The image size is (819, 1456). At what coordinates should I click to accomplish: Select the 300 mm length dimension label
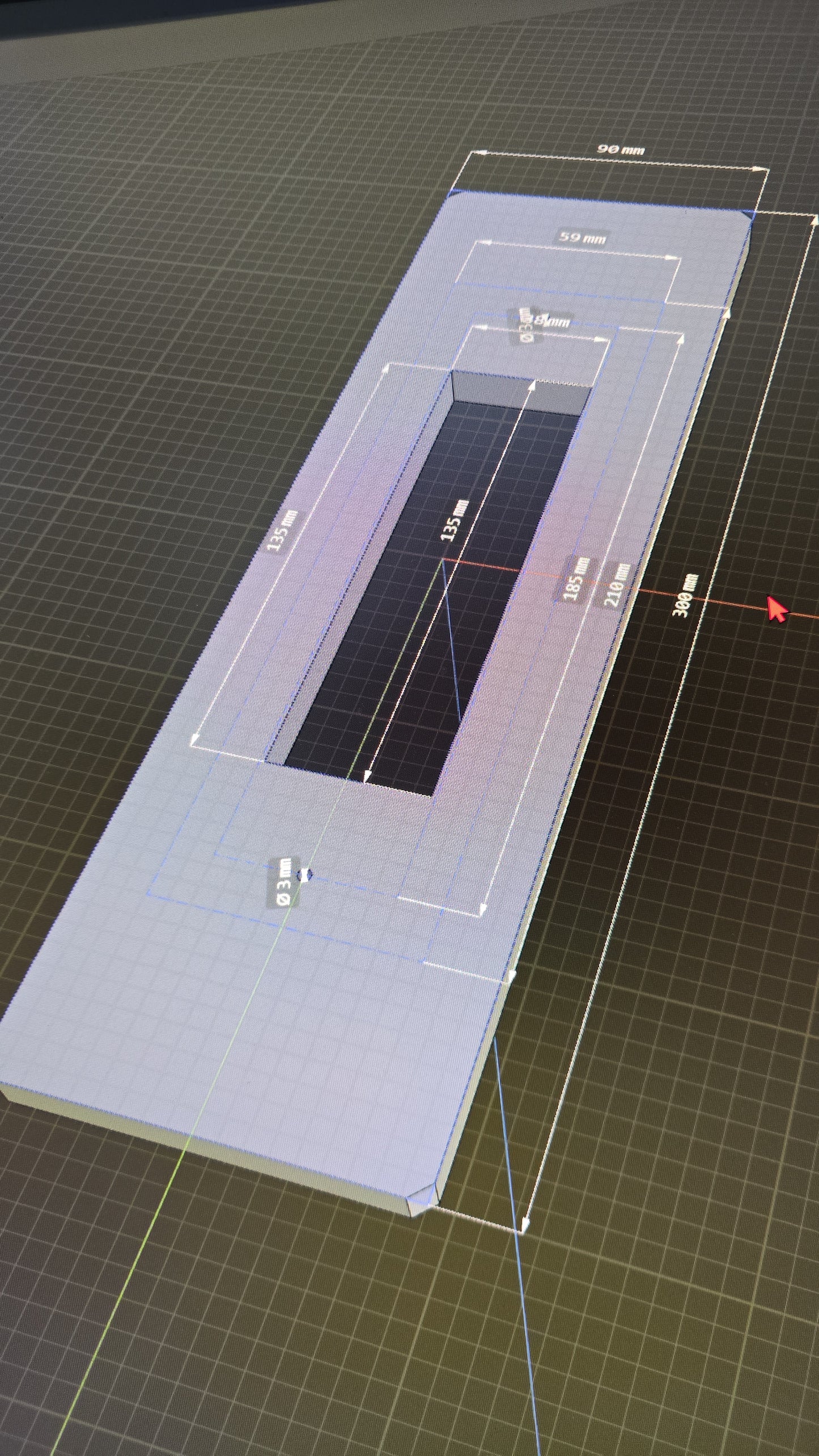[x=685, y=596]
